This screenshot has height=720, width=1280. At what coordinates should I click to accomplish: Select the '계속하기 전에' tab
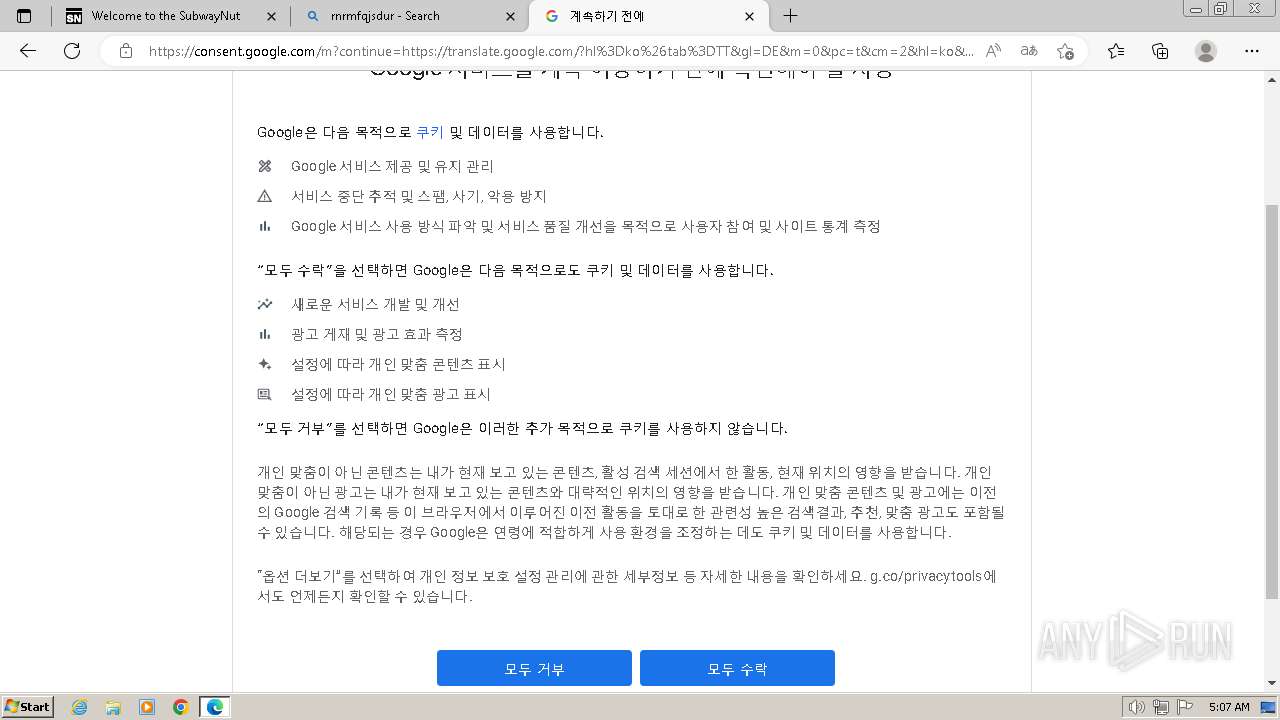(648, 16)
